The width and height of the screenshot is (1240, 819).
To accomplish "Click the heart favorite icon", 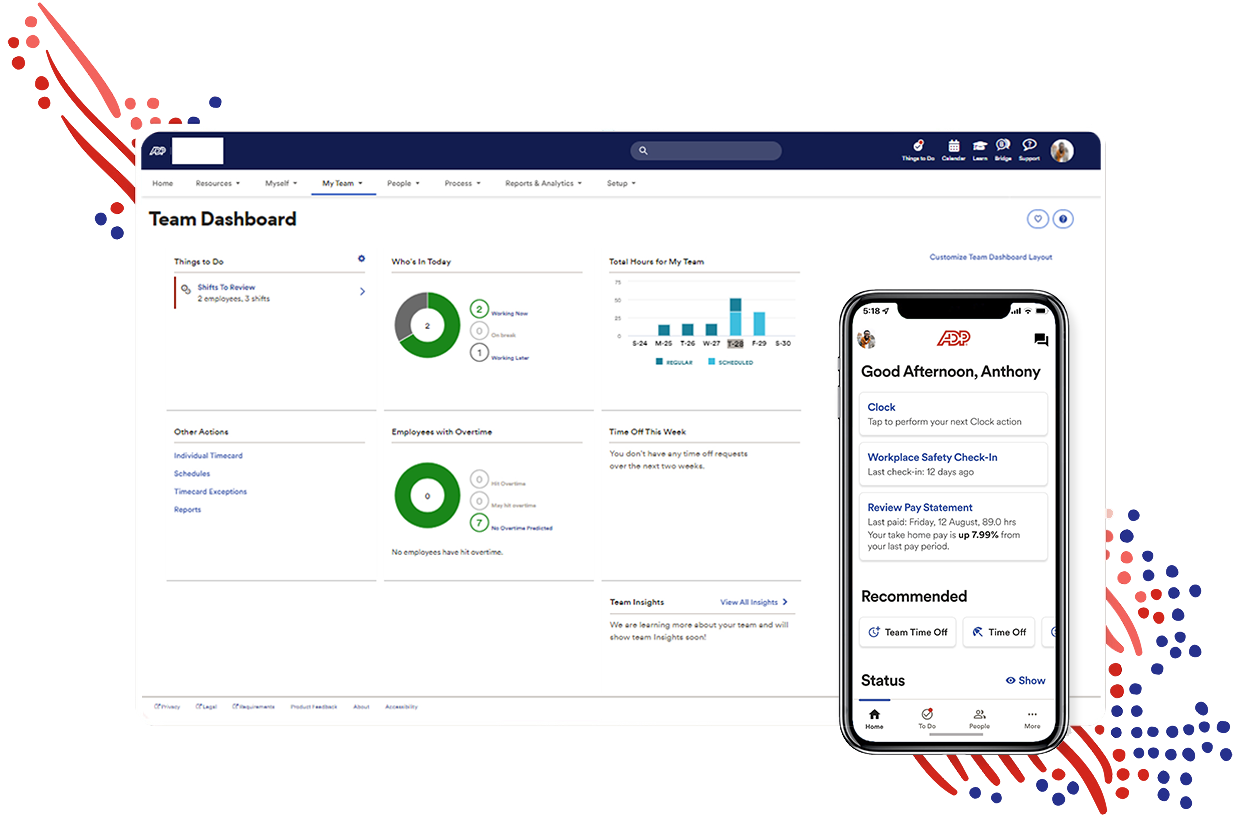I will click(x=1038, y=219).
